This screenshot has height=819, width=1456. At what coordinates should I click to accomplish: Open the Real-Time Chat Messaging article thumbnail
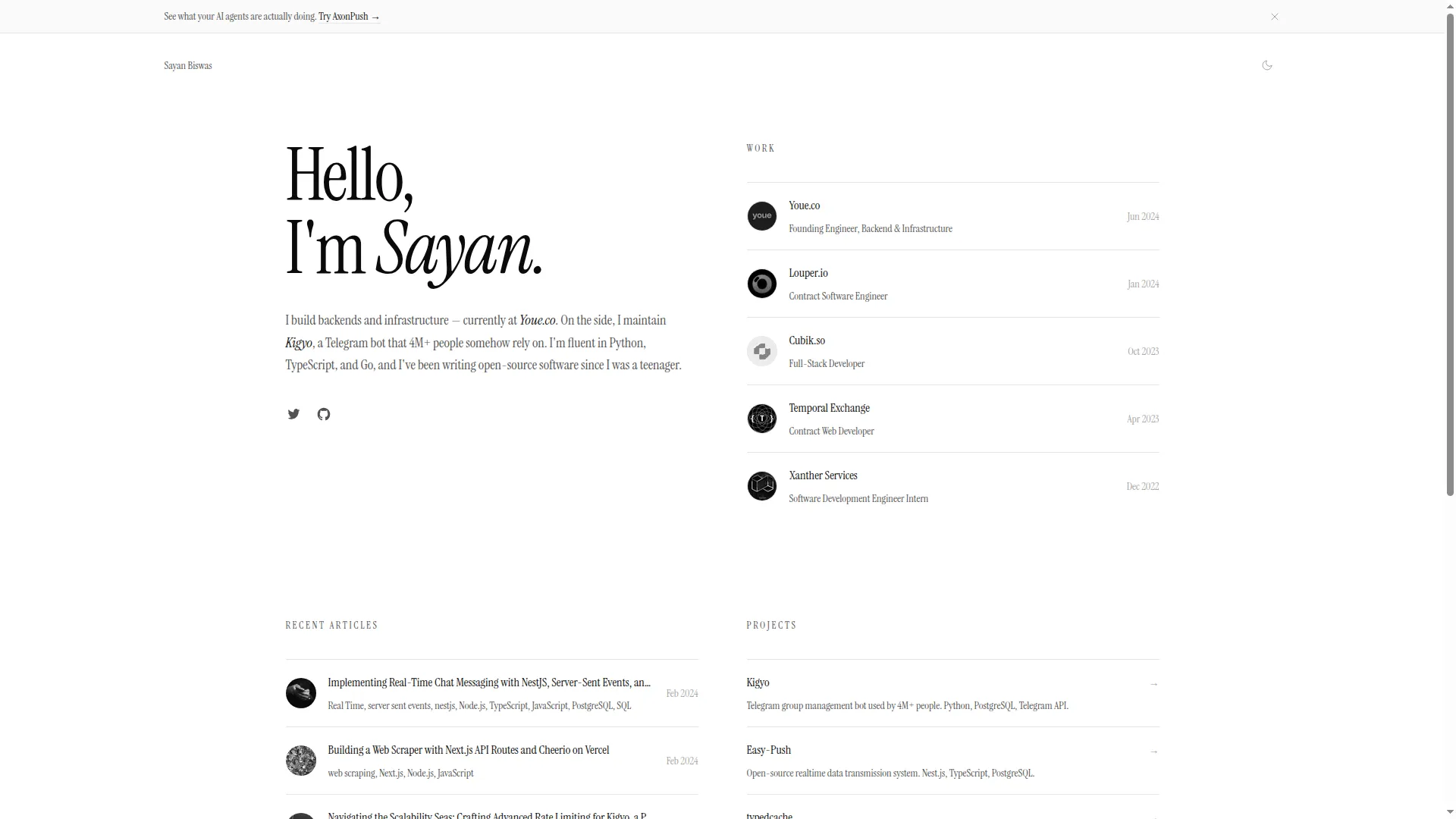click(300, 693)
